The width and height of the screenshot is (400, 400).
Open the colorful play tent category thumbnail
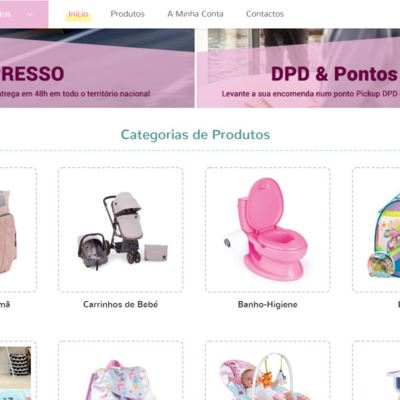tap(376, 230)
